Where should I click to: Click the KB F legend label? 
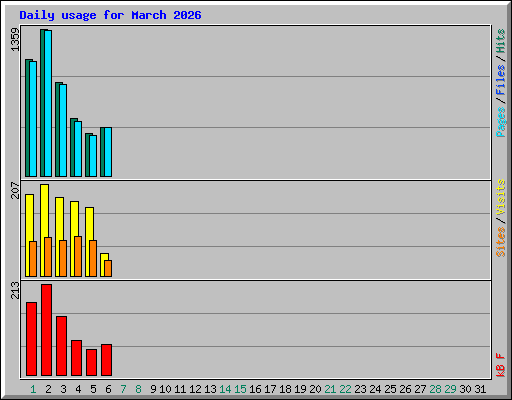pyautogui.click(x=500, y=365)
